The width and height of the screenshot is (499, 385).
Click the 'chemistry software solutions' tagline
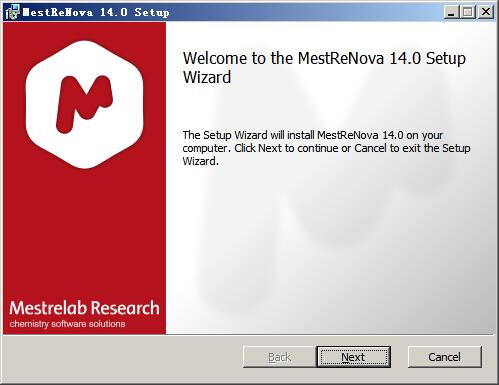(67, 324)
